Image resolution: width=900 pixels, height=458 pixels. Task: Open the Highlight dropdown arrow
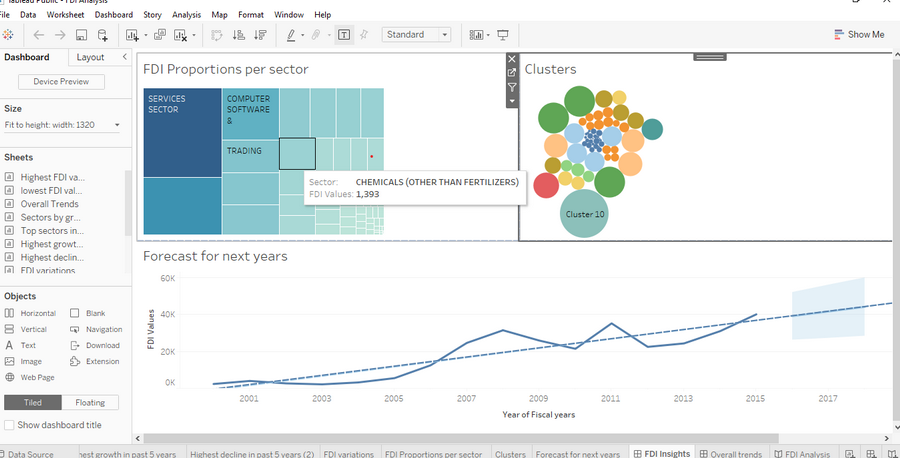[x=303, y=35]
